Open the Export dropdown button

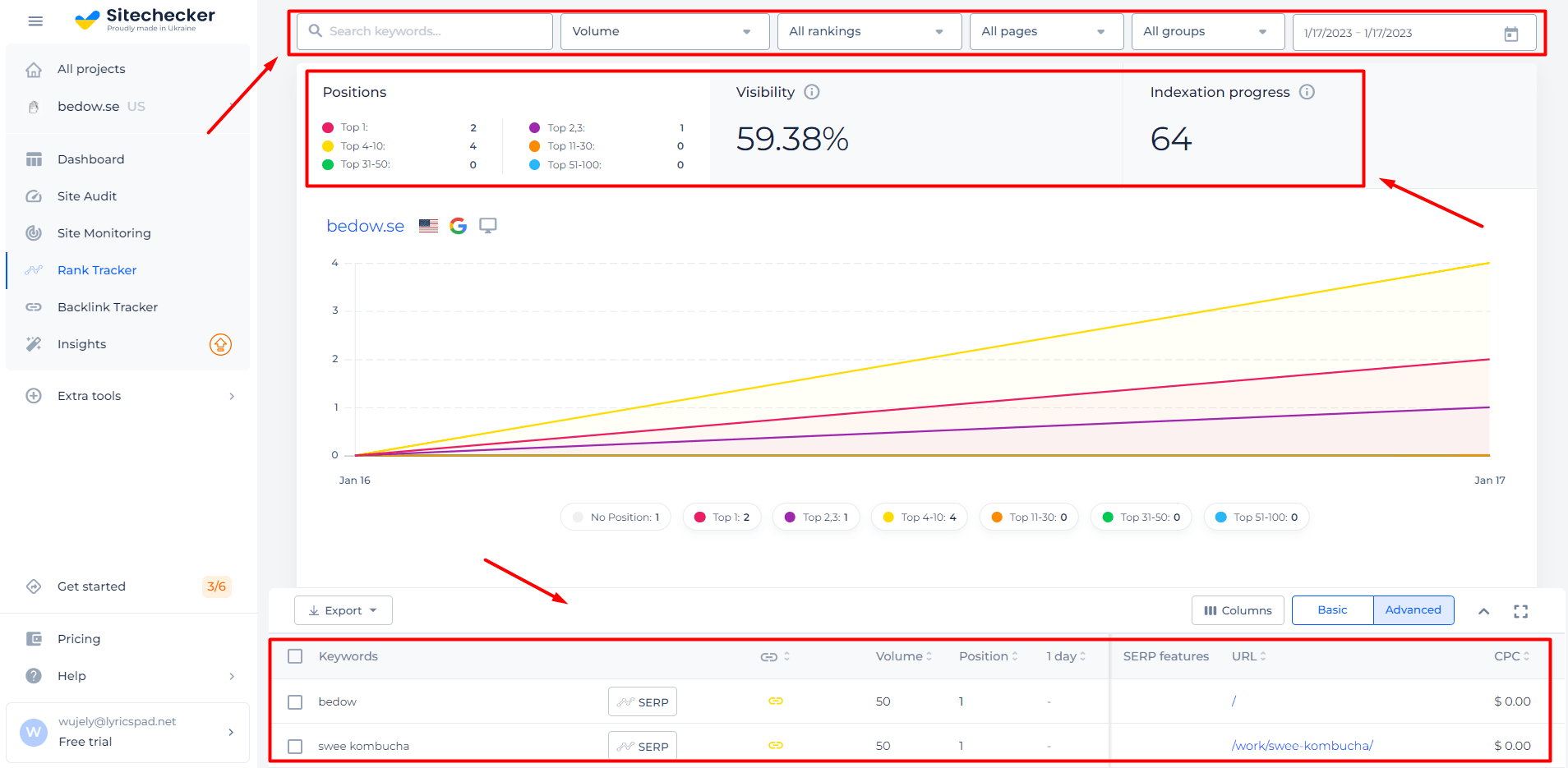344,610
